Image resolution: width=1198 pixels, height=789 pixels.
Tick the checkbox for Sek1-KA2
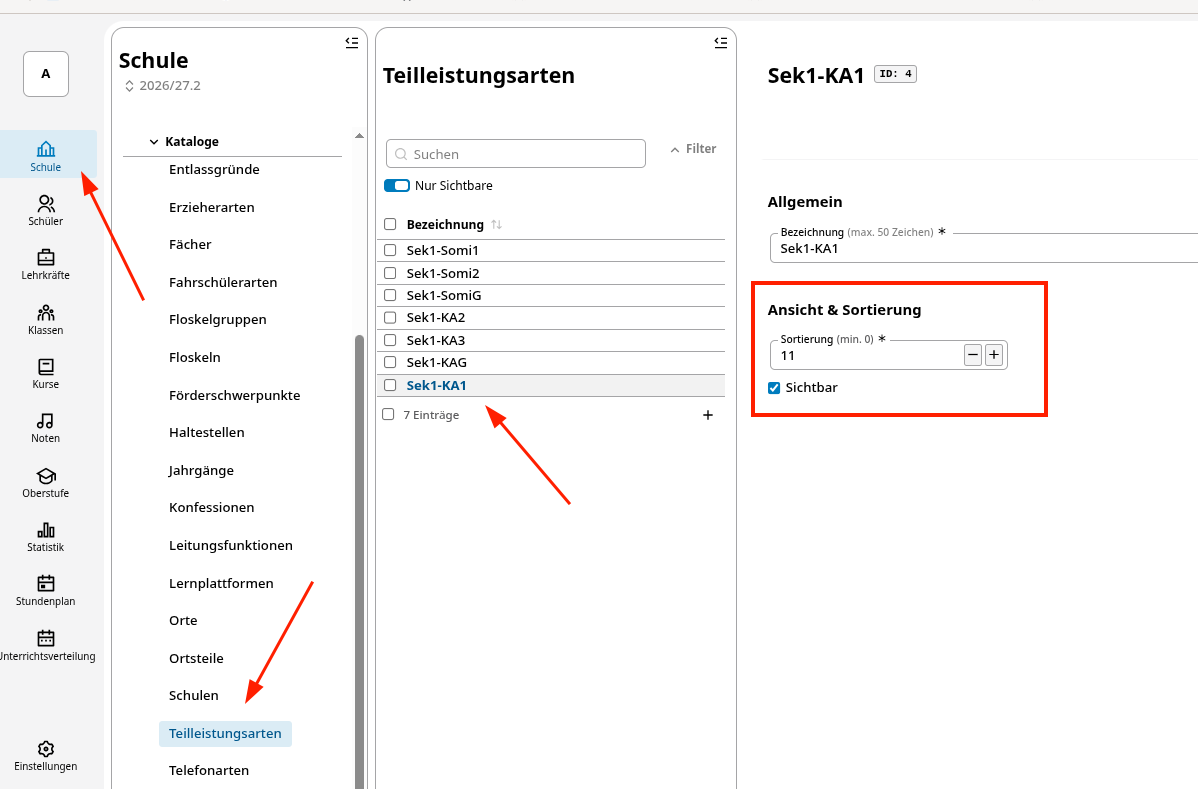pos(390,317)
